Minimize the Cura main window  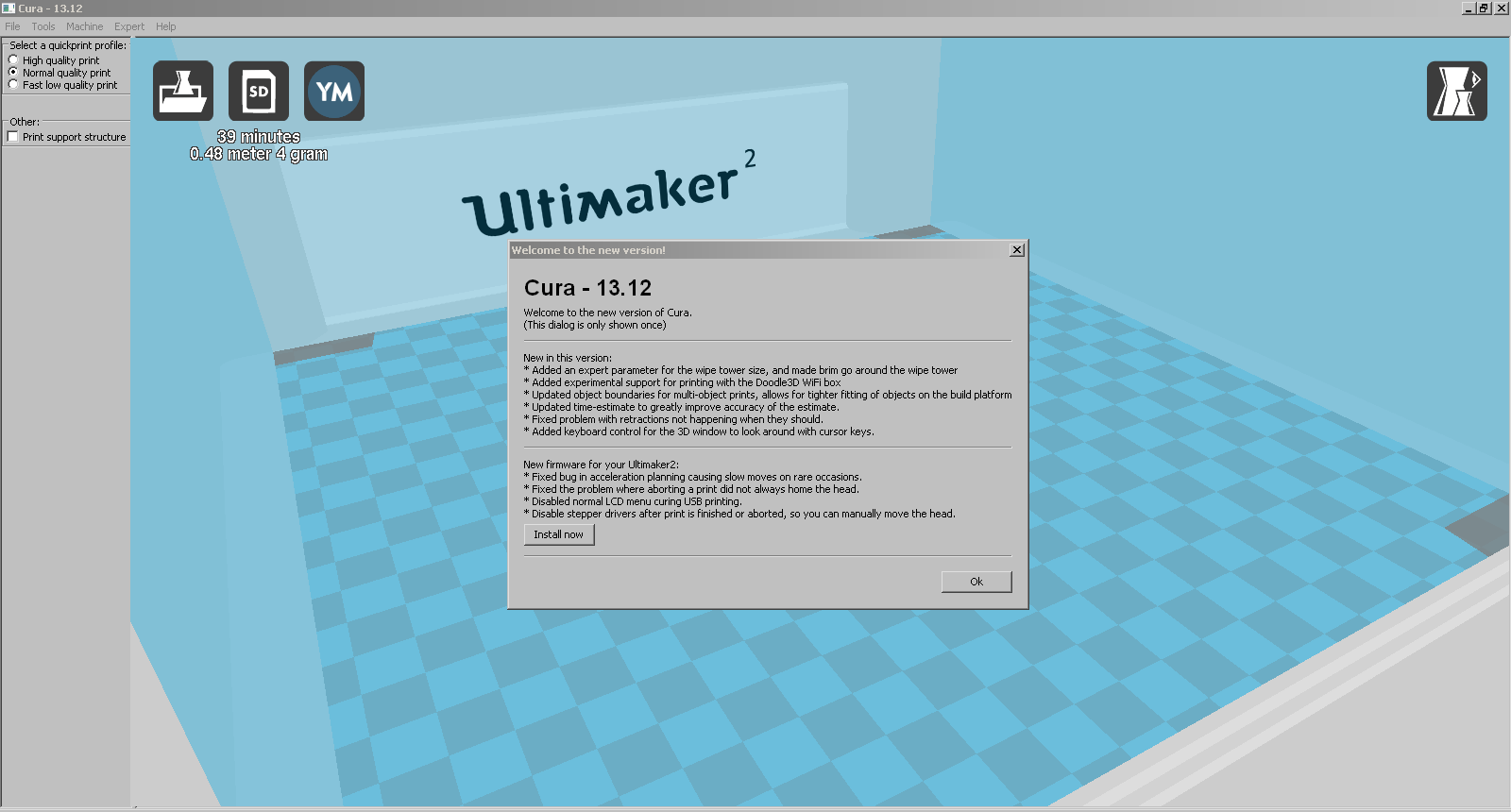pos(1469,8)
